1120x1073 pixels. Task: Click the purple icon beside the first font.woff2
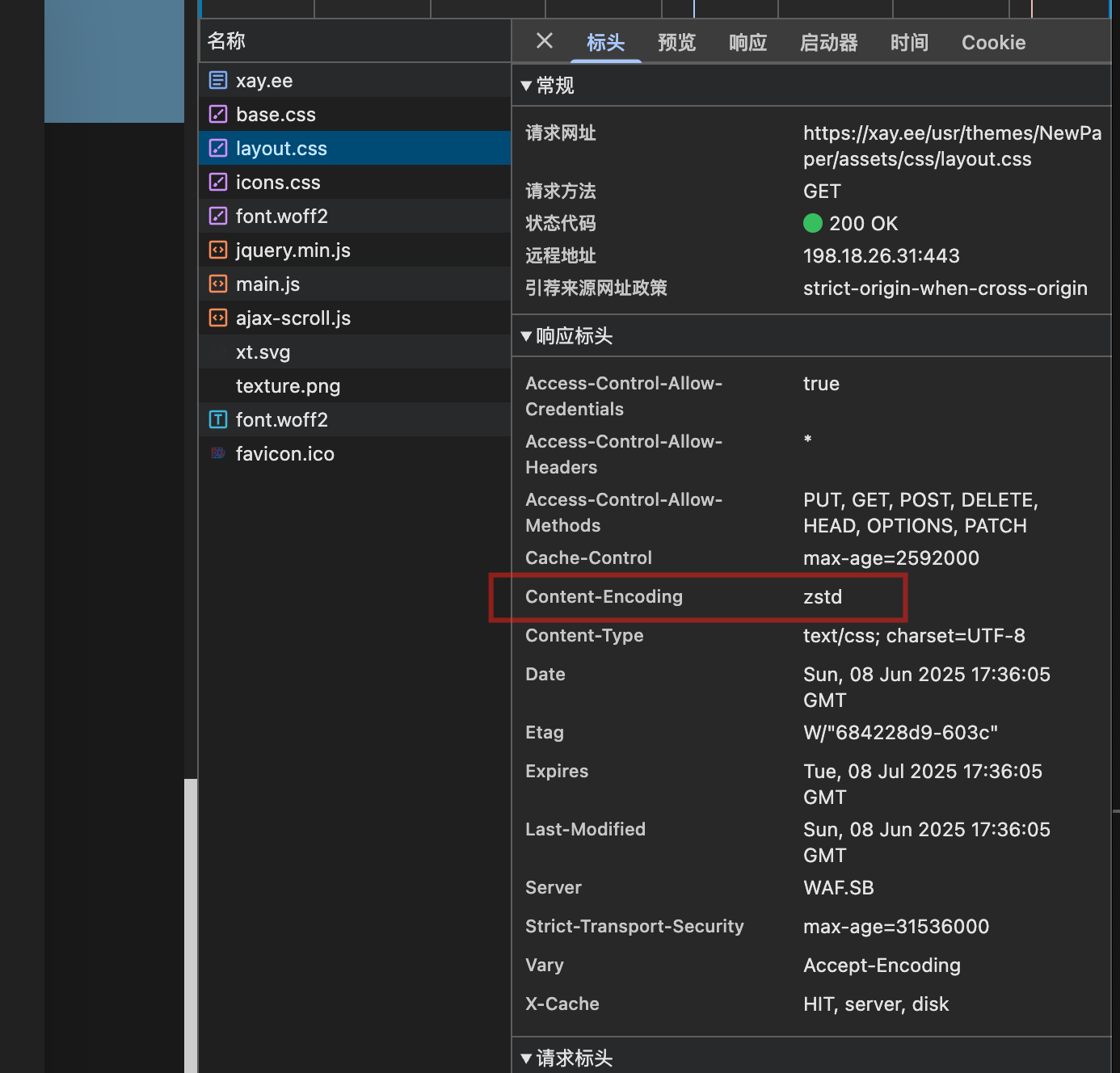218,216
